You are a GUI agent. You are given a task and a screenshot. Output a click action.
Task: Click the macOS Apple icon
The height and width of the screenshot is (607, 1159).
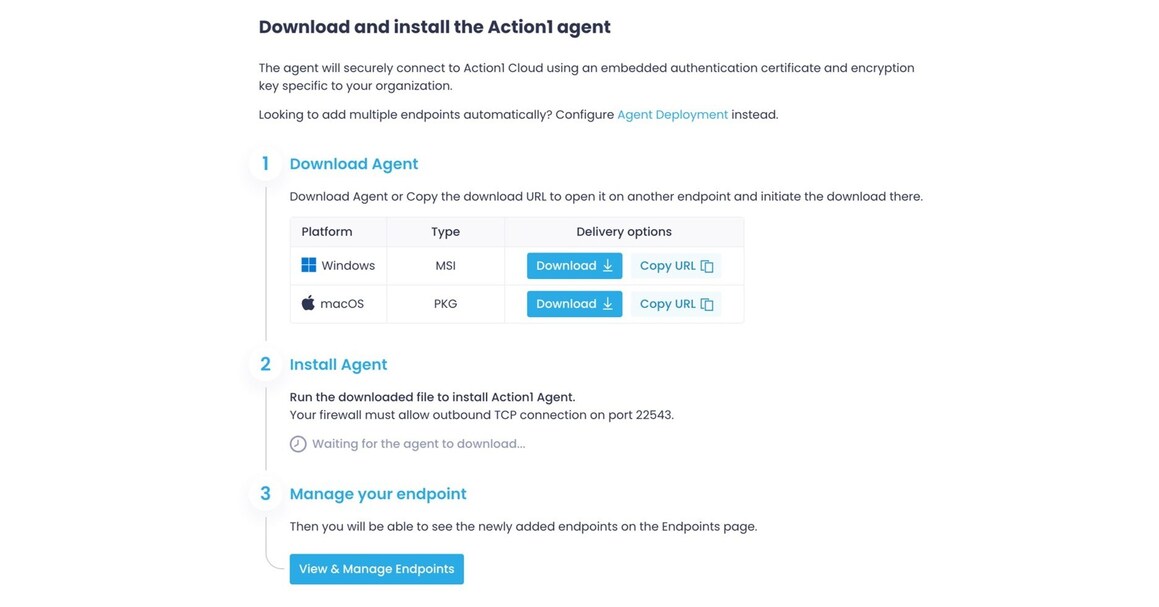[308, 302]
